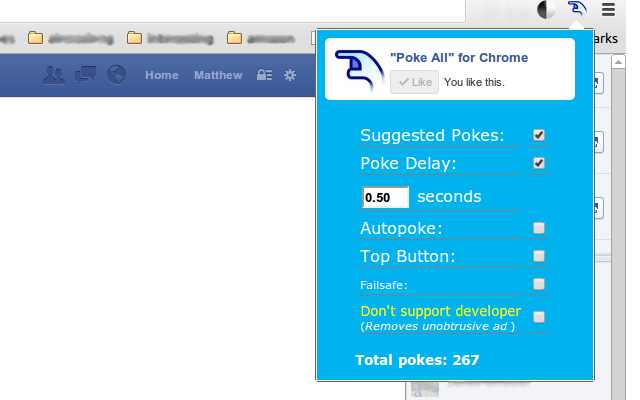Enable the Top Button checkbox
Image resolution: width=640 pixels, height=400 pixels.
539,256
